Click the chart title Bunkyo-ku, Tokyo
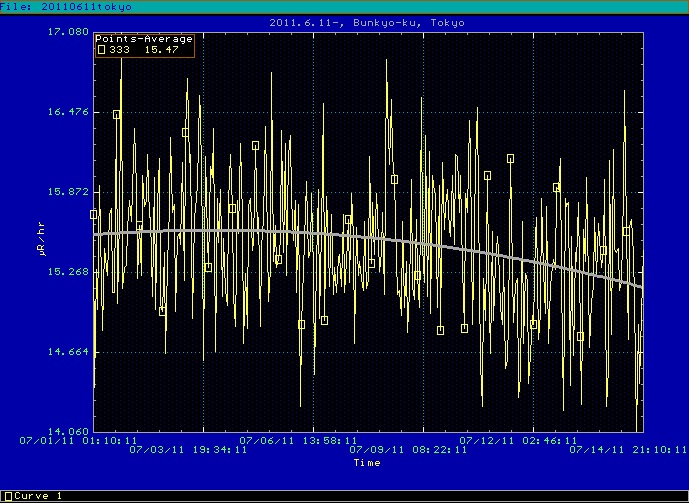This screenshot has width=689, height=503. pos(367,21)
